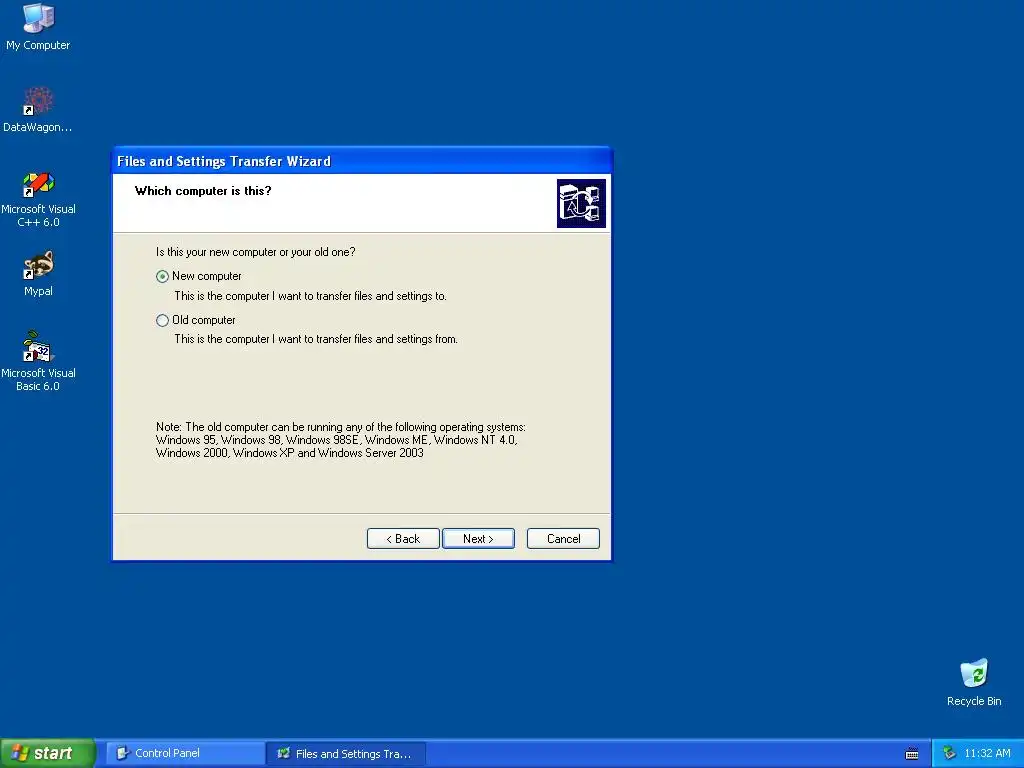Screen dimensions: 1024x768
Task: Click the on-screen keyboard tray icon
Action: 912,754
